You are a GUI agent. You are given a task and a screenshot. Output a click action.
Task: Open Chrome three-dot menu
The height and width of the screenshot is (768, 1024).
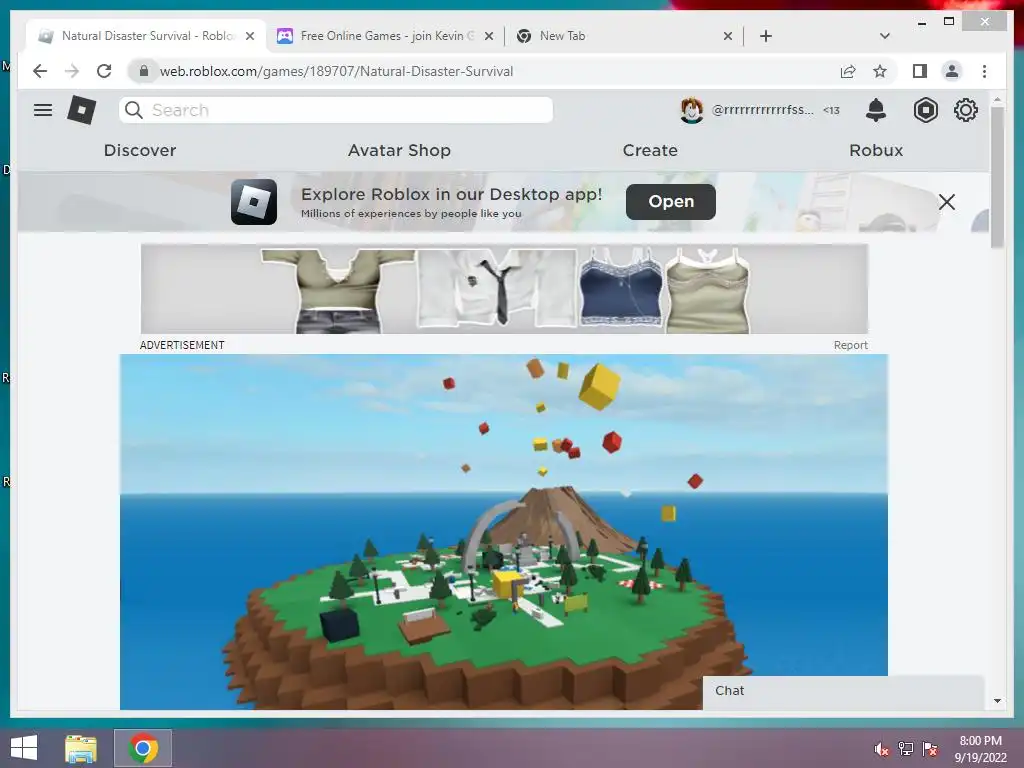(984, 71)
